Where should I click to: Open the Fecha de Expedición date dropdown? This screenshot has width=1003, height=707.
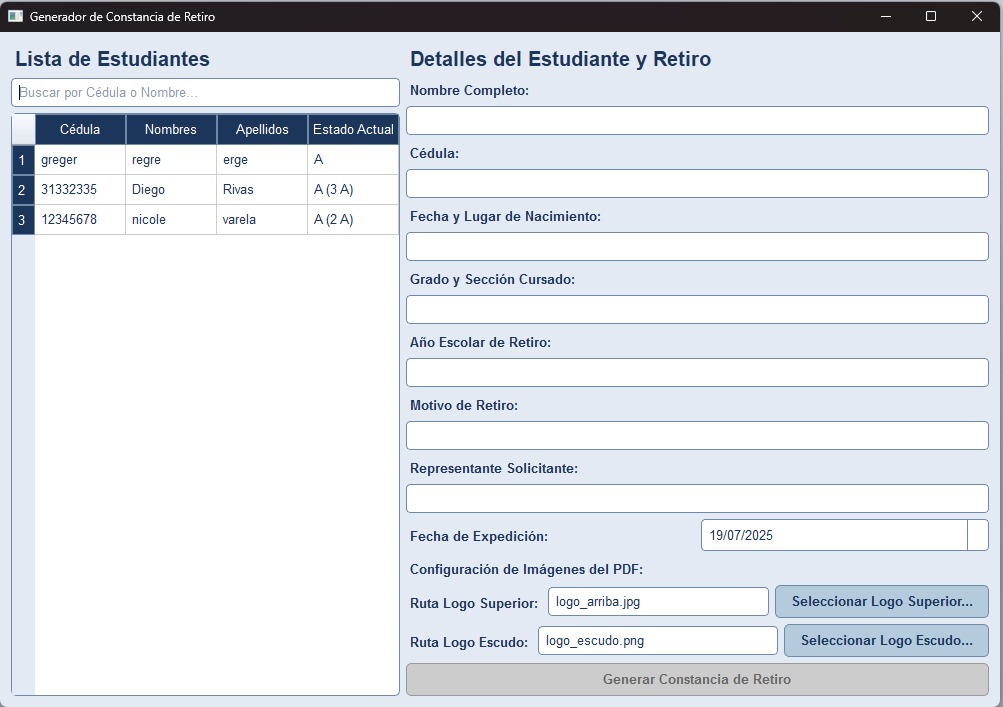click(978, 535)
